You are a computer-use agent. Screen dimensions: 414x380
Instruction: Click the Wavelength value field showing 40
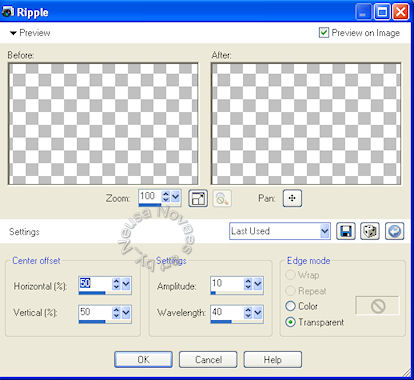click(227, 312)
